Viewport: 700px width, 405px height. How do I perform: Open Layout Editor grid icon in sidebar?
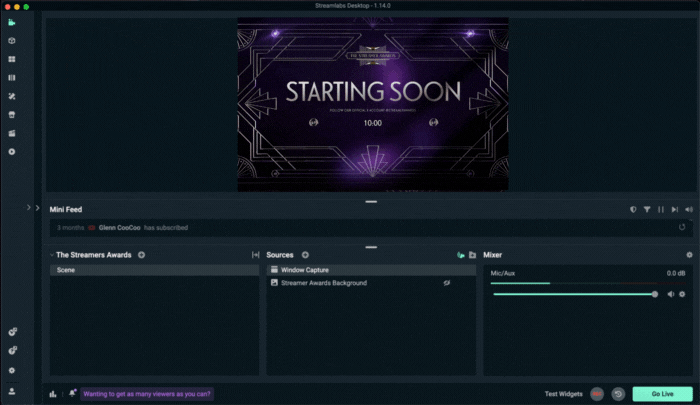click(x=12, y=59)
